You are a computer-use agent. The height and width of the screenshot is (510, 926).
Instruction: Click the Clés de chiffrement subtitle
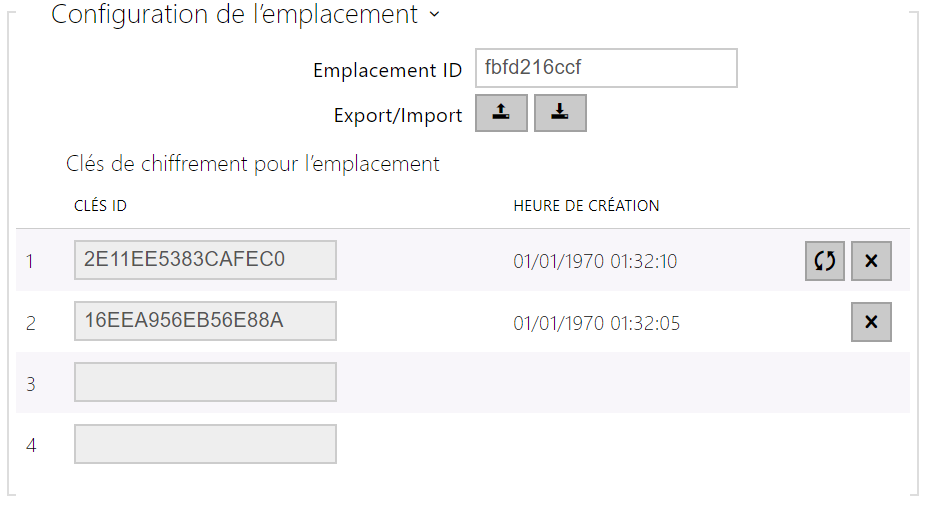253,163
